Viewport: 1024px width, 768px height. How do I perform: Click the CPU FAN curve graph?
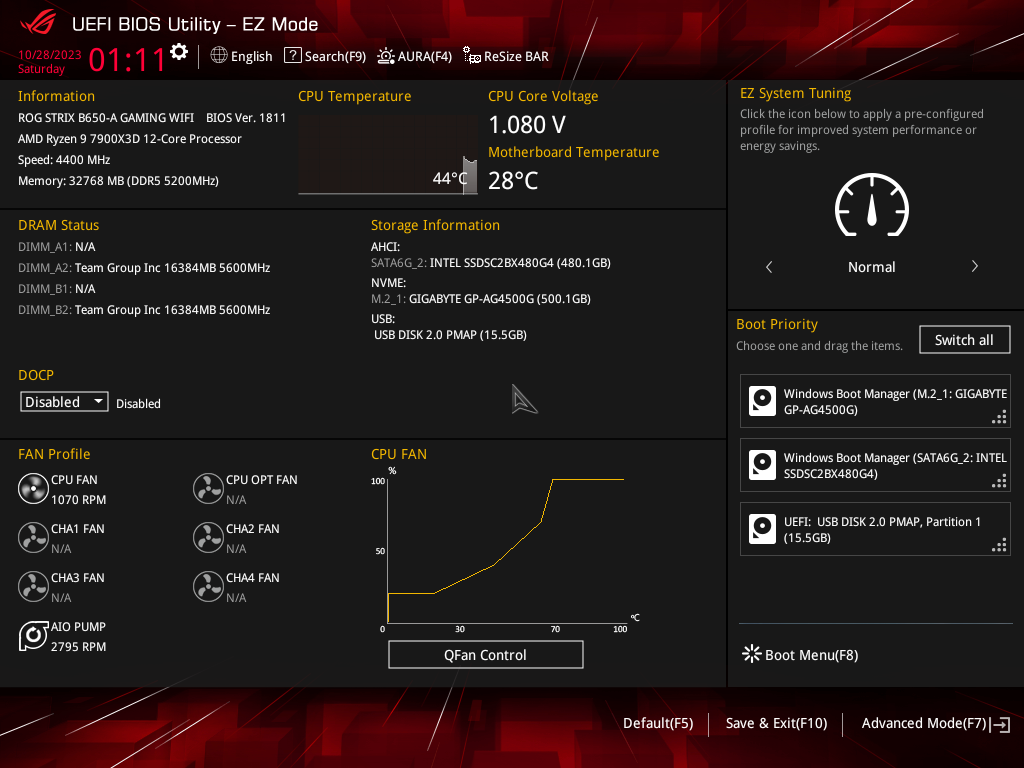(x=506, y=550)
